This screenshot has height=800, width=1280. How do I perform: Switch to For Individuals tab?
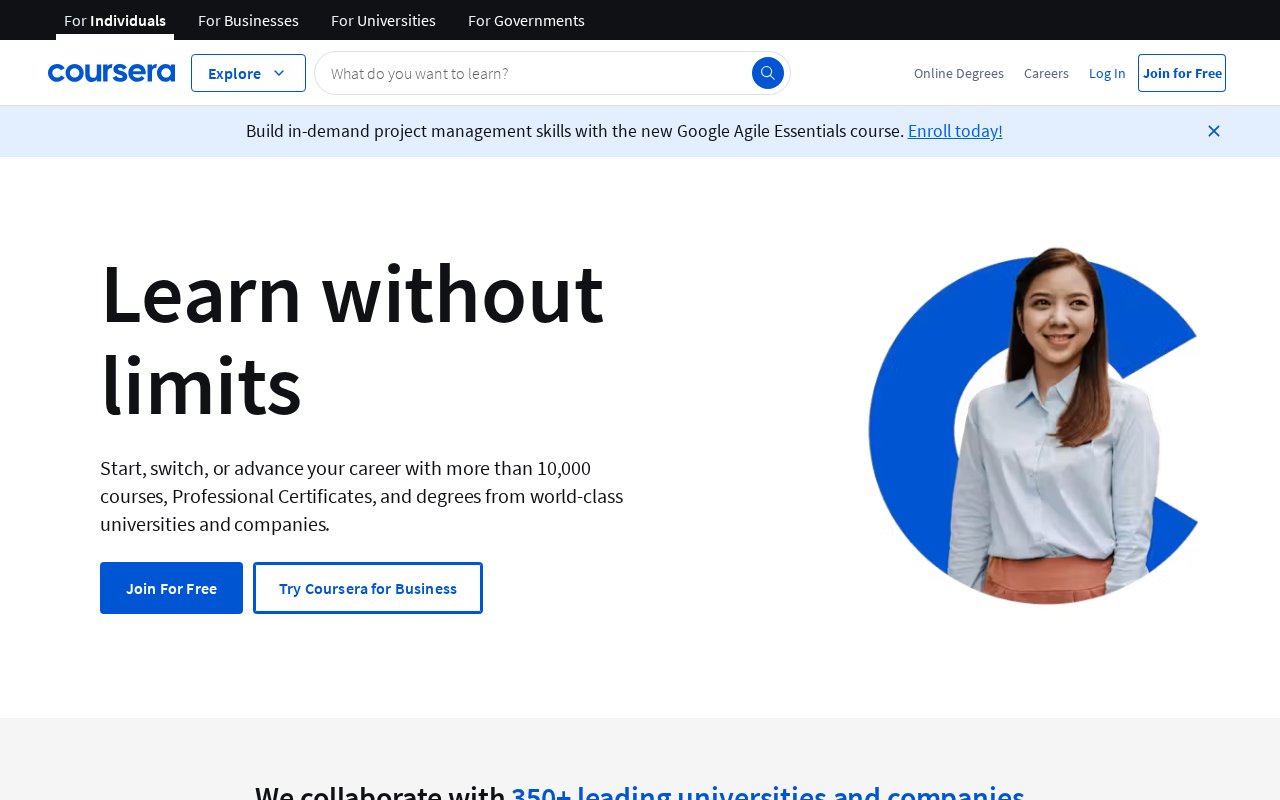[115, 20]
